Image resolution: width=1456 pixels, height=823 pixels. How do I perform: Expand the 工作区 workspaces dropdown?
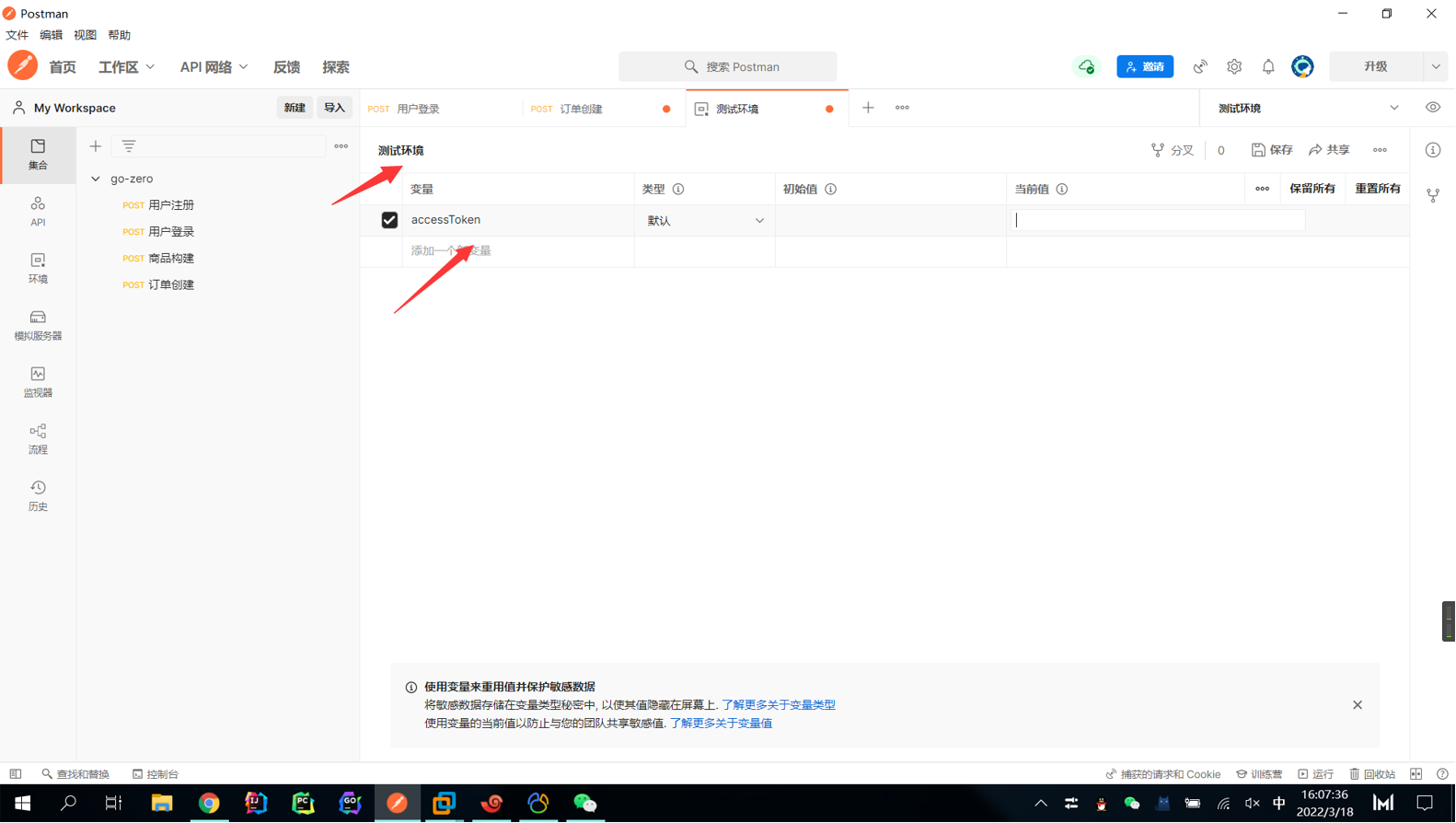pyautogui.click(x=126, y=67)
